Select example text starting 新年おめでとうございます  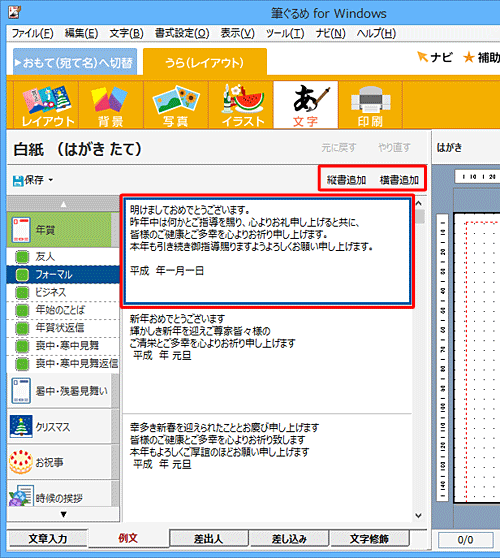[267, 361]
